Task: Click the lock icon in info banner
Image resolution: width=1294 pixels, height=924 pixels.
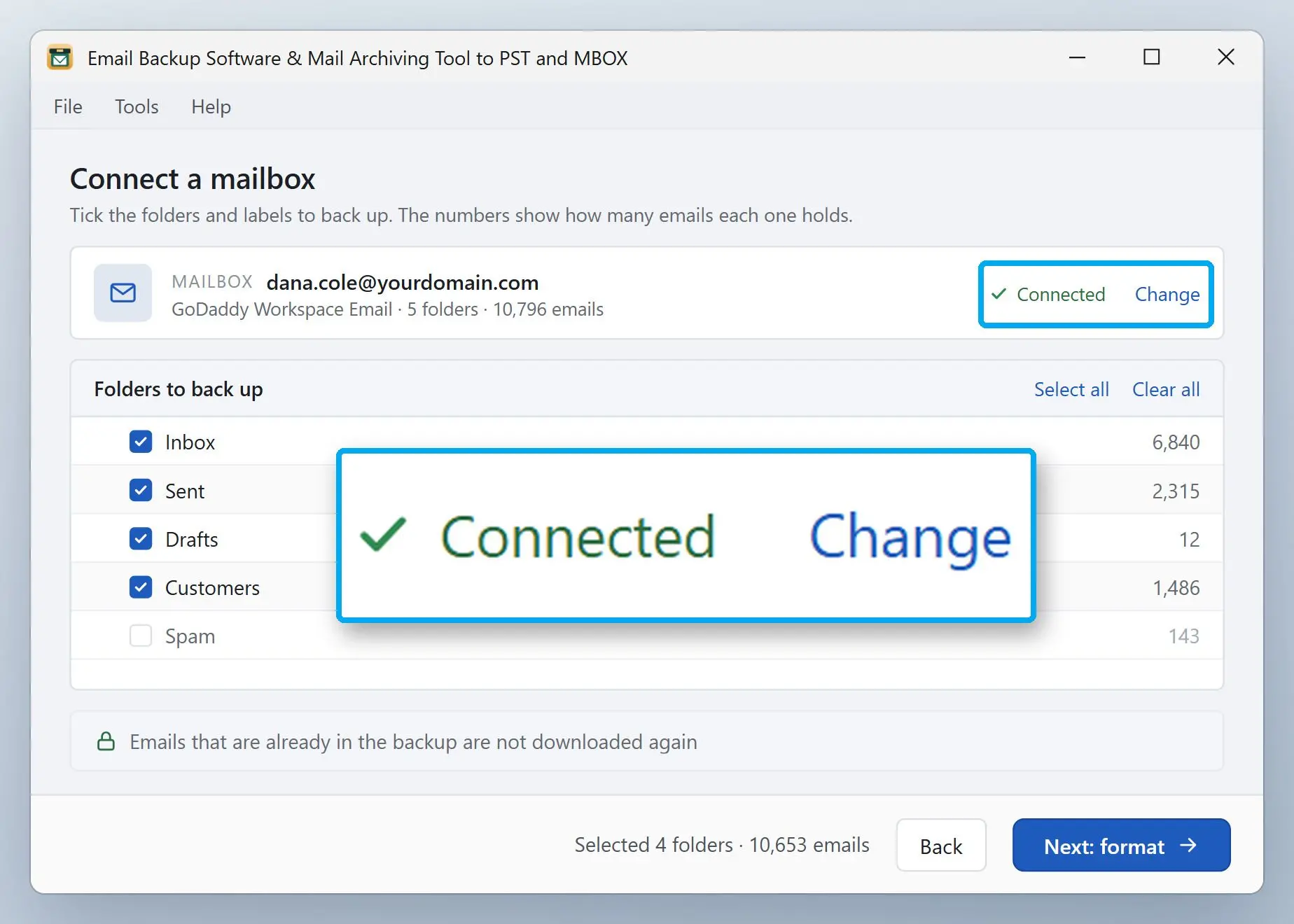Action: (x=106, y=741)
